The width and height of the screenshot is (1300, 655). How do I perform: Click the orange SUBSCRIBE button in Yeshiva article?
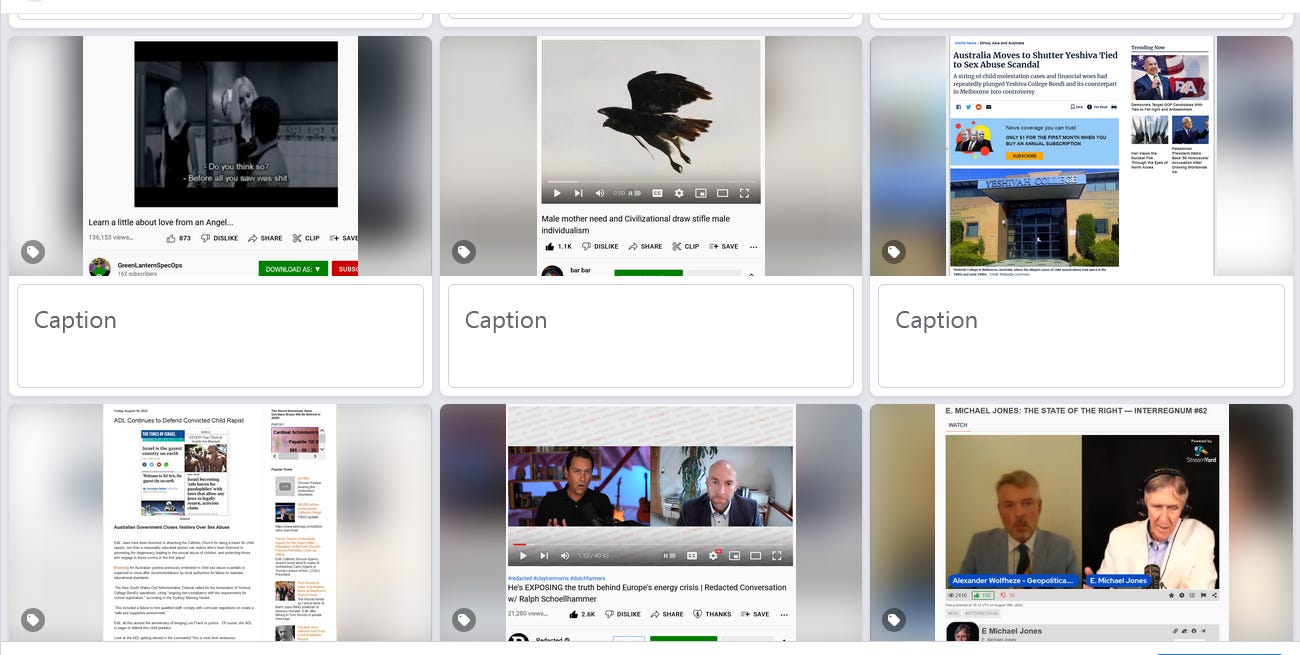point(1024,156)
